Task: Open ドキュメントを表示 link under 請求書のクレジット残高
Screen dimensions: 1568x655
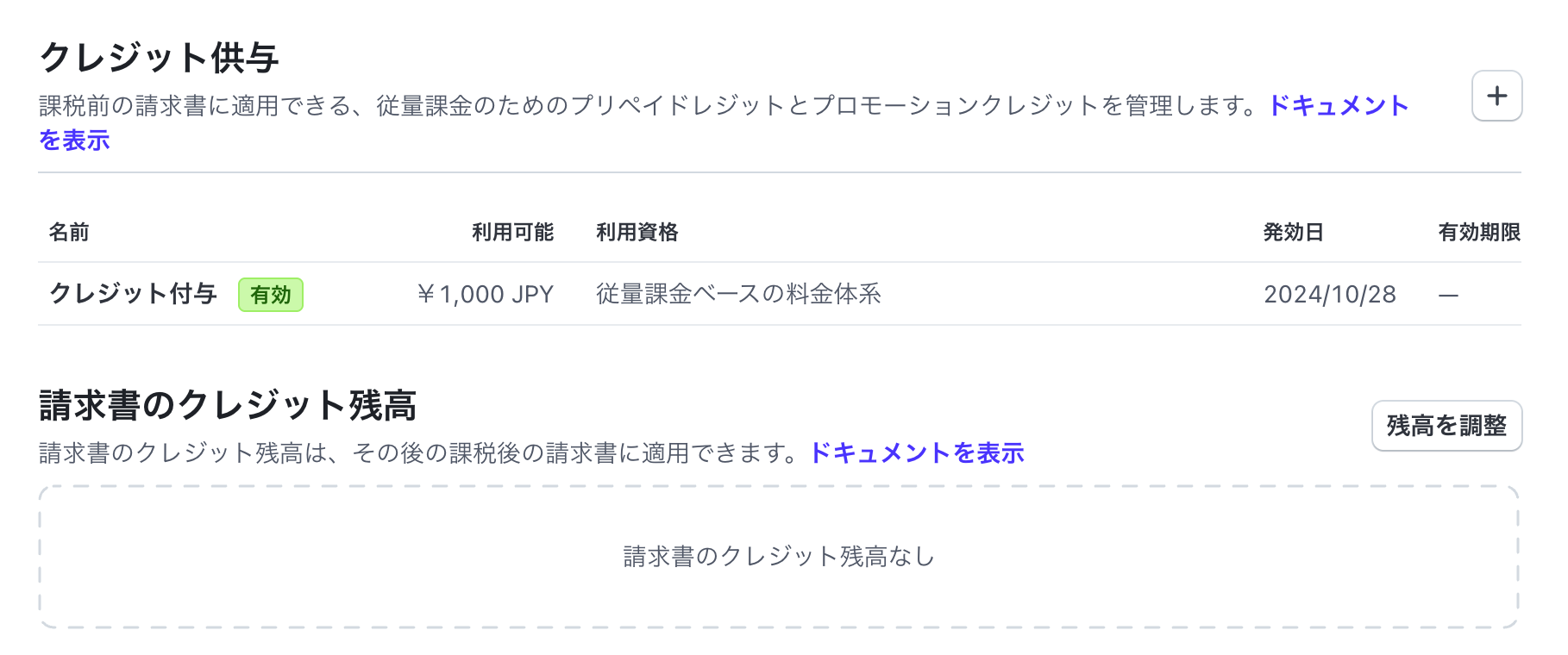Action: [916, 452]
